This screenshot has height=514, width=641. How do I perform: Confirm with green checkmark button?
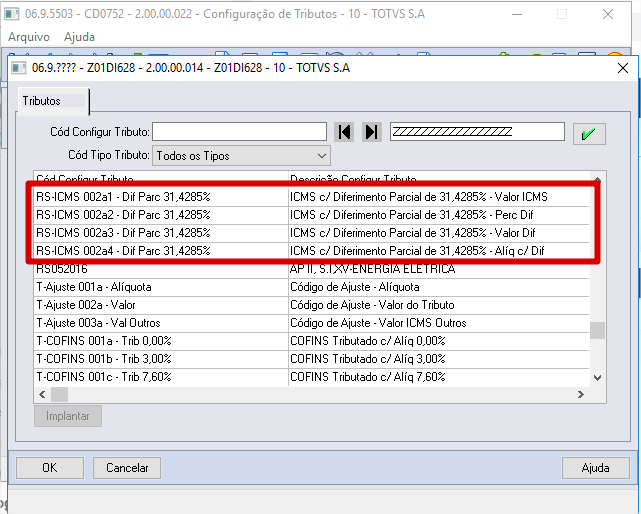tap(589, 134)
